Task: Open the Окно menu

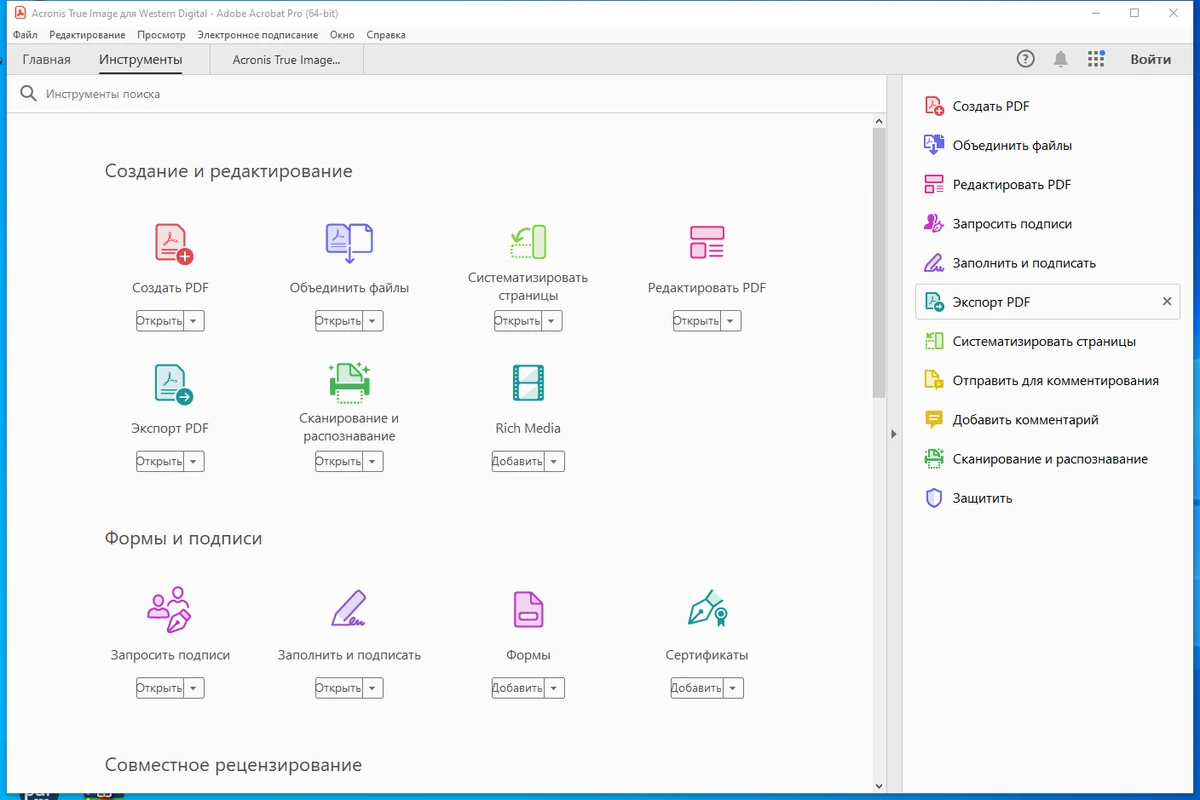Action: click(342, 35)
